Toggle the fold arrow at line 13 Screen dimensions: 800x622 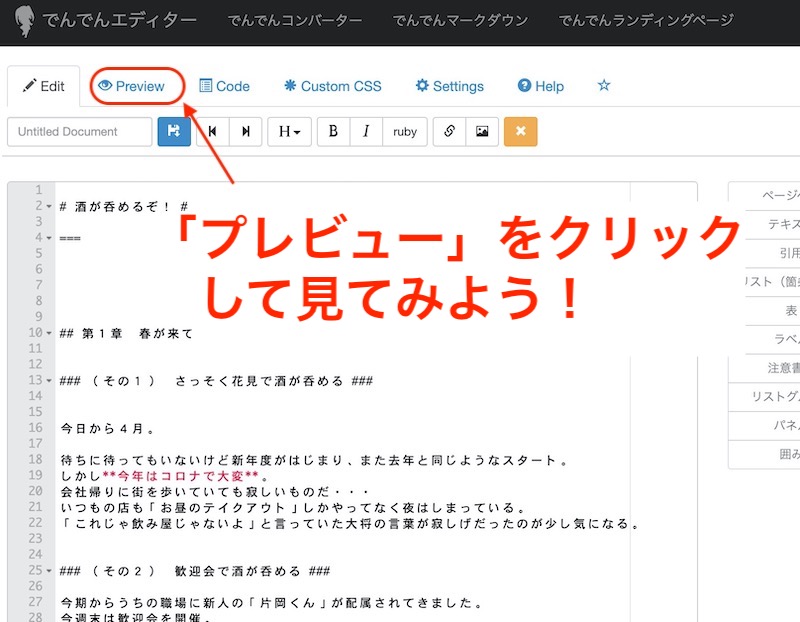coord(49,381)
